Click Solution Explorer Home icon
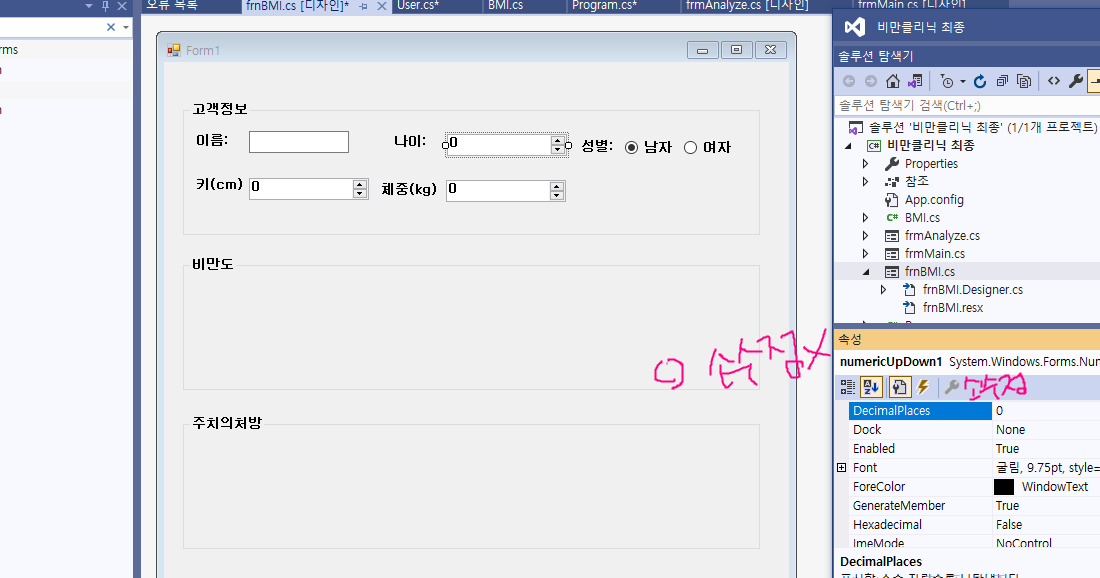1100x578 pixels. (x=892, y=81)
